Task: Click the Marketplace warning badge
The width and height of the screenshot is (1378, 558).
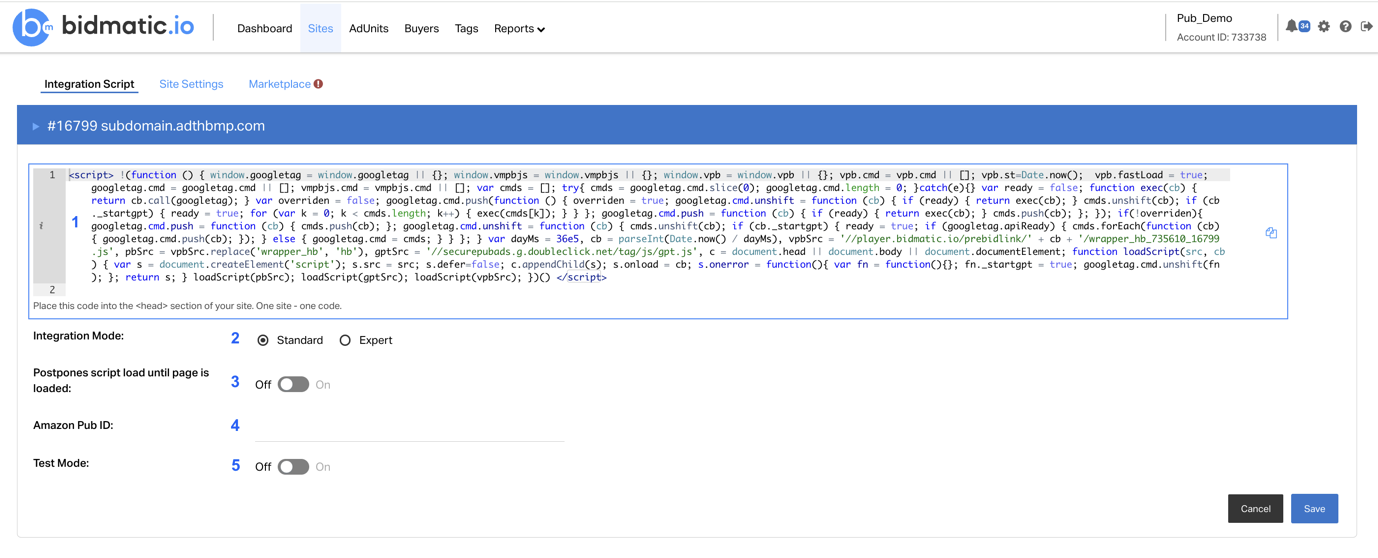Action: [319, 84]
